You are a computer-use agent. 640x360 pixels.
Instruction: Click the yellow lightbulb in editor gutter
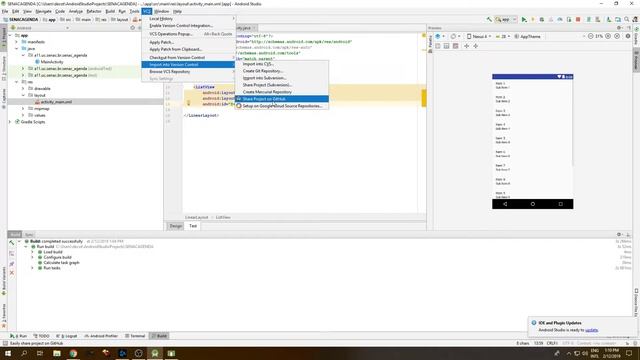pyautogui.click(x=189, y=103)
